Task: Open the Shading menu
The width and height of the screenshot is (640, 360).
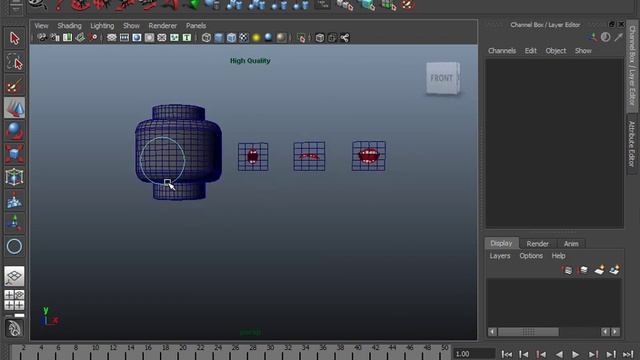Action: tap(69, 25)
